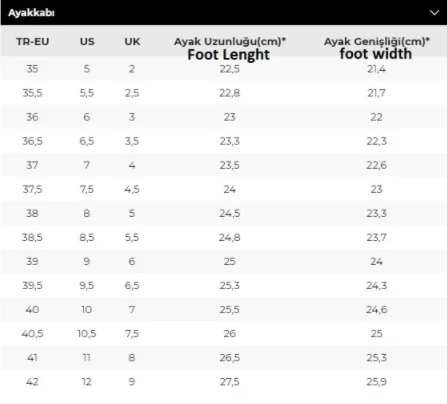Select the UK column header
The height and width of the screenshot is (404, 447).
pyautogui.click(x=132, y=42)
